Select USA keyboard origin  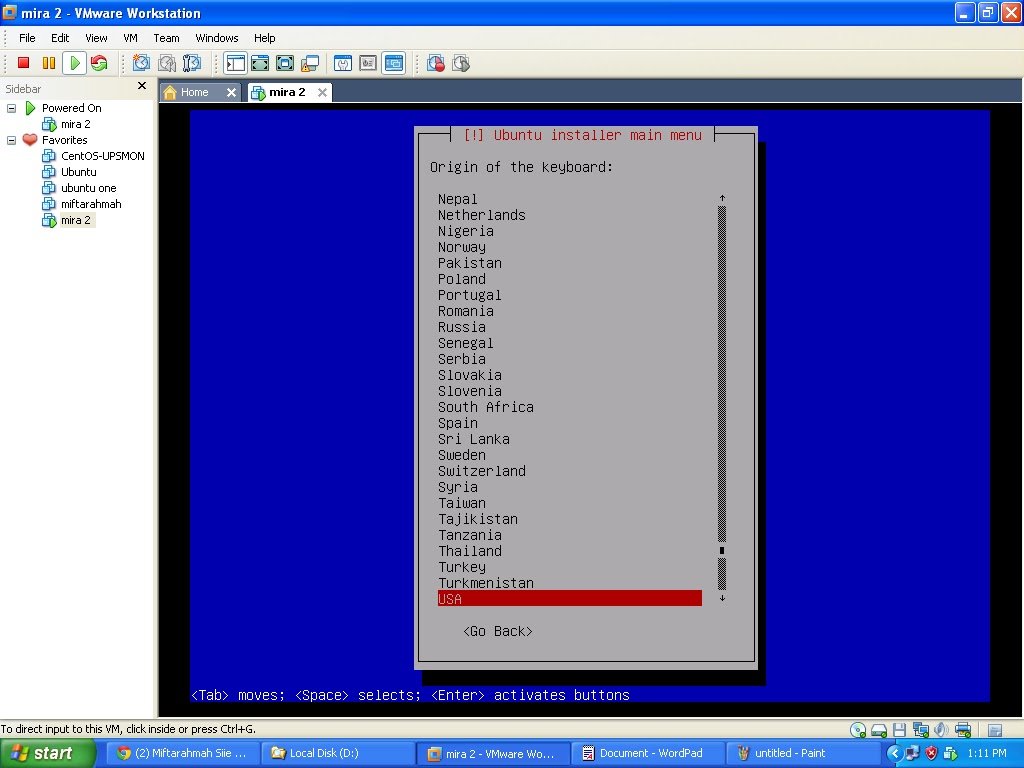[569, 599]
